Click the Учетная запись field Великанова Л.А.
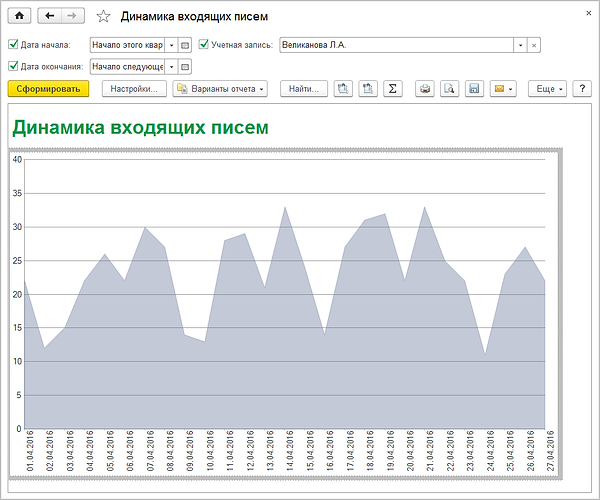The image size is (600, 500). click(x=396, y=45)
